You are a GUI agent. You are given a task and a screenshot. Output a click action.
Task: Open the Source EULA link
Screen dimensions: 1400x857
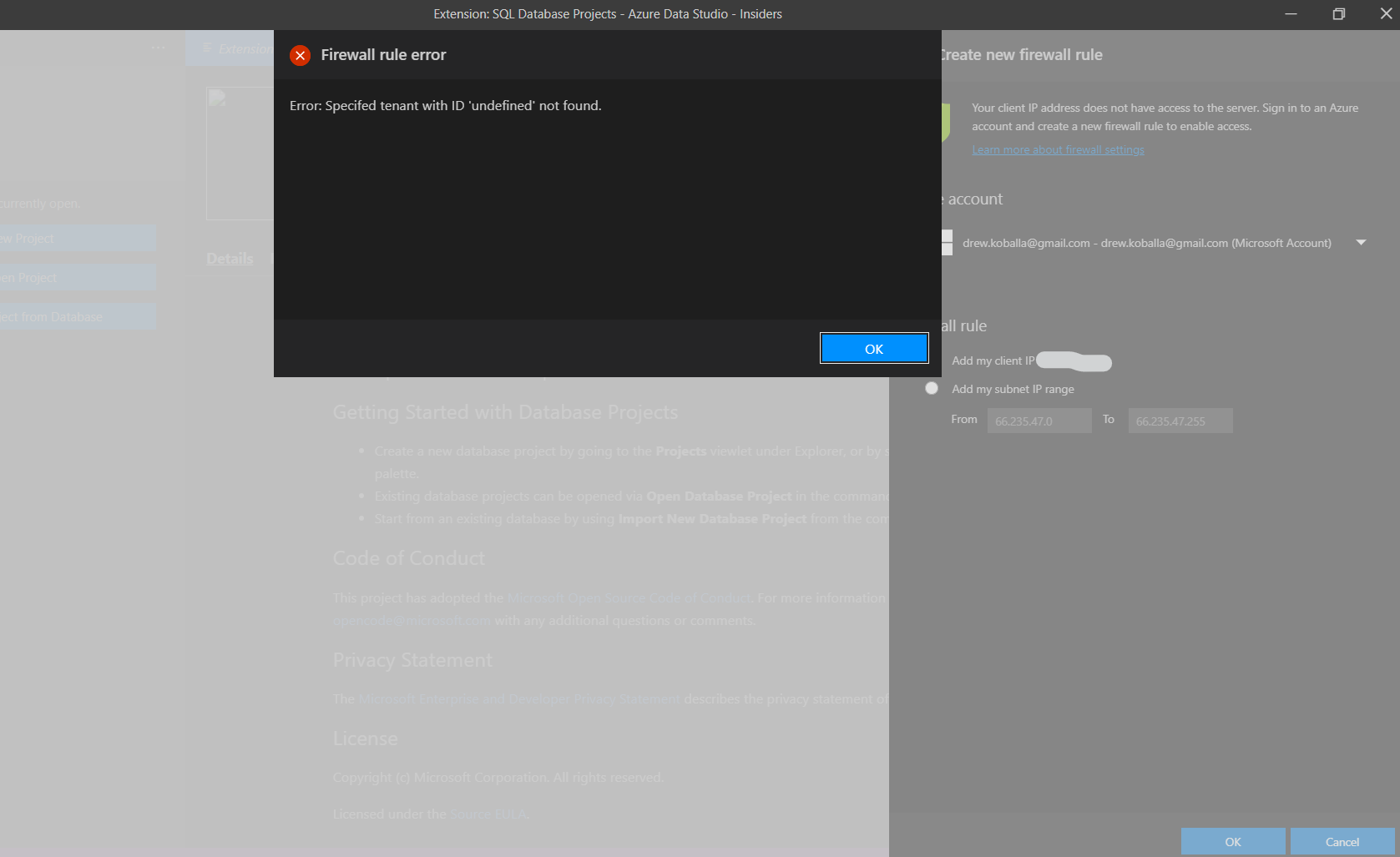pyautogui.click(x=488, y=814)
